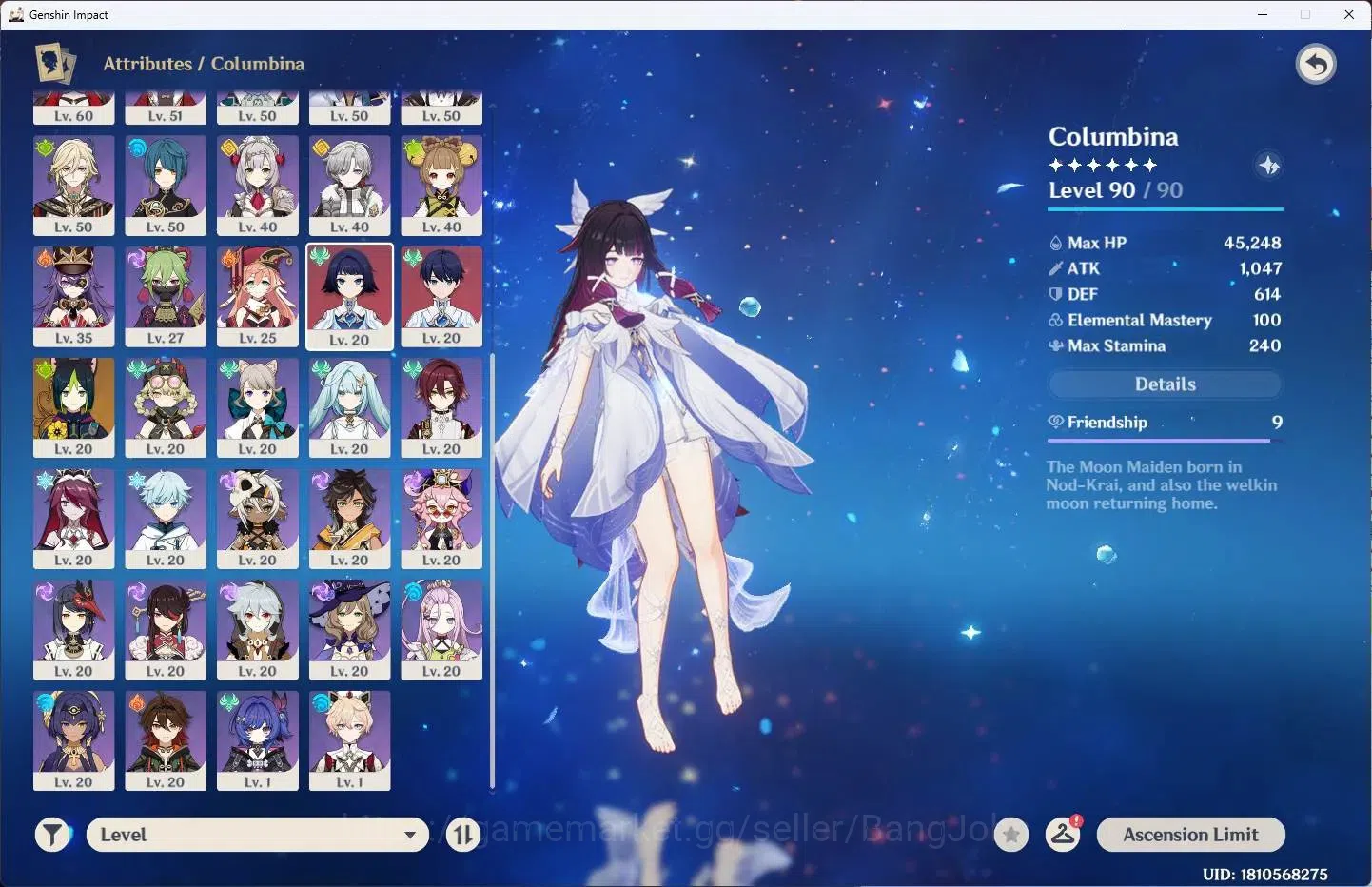Viewport: 1372px width, 887px height.
Task: Select Beidou with eyepatch
Action: pyautogui.click(x=166, y=630)
